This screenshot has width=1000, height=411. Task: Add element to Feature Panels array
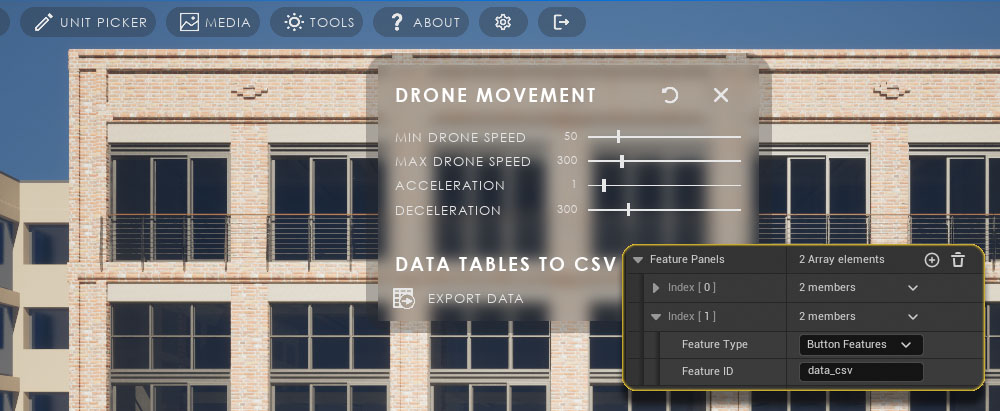932,260
